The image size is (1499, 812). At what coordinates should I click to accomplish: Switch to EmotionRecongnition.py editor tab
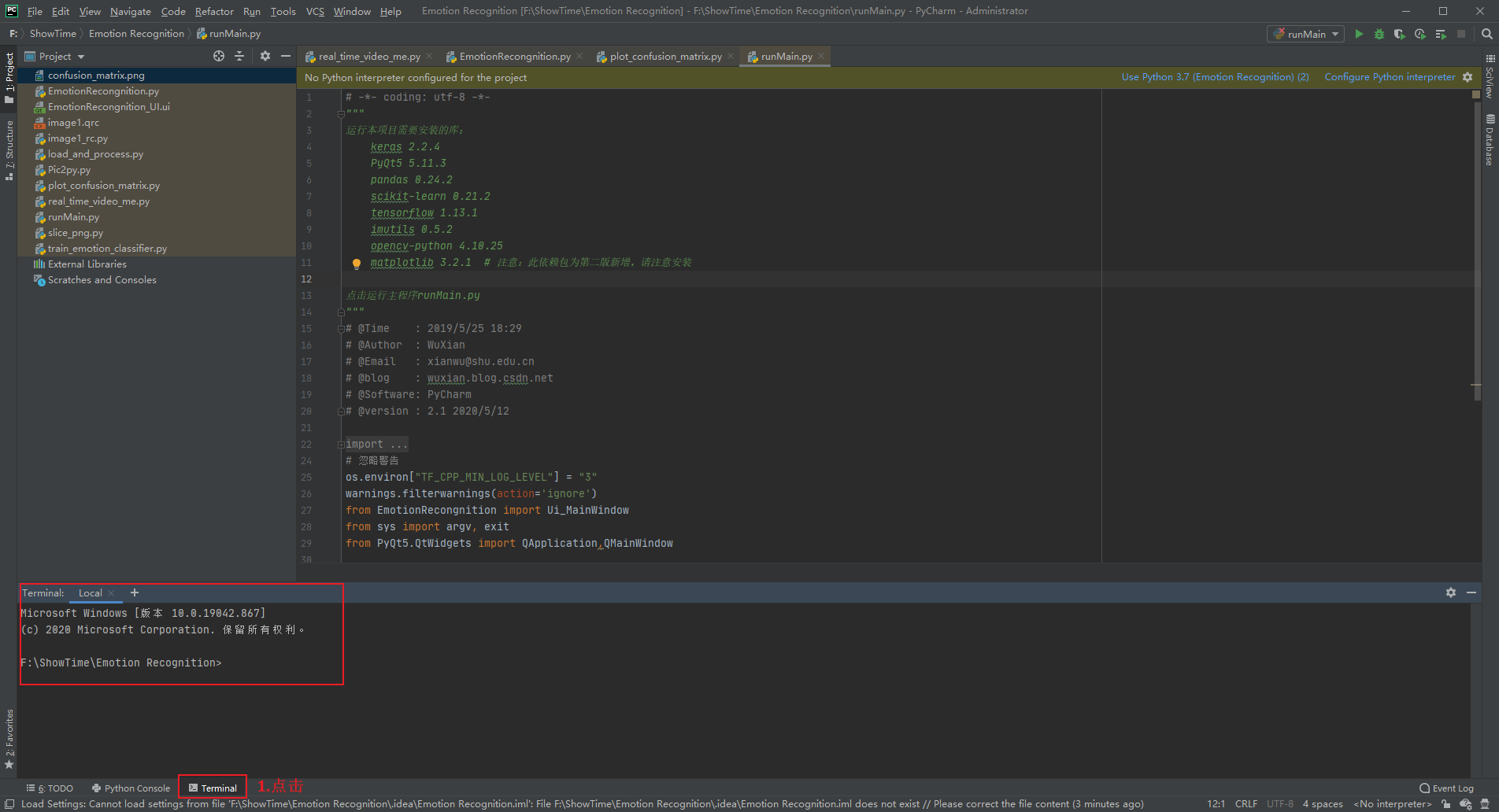[x=515, y=56]
